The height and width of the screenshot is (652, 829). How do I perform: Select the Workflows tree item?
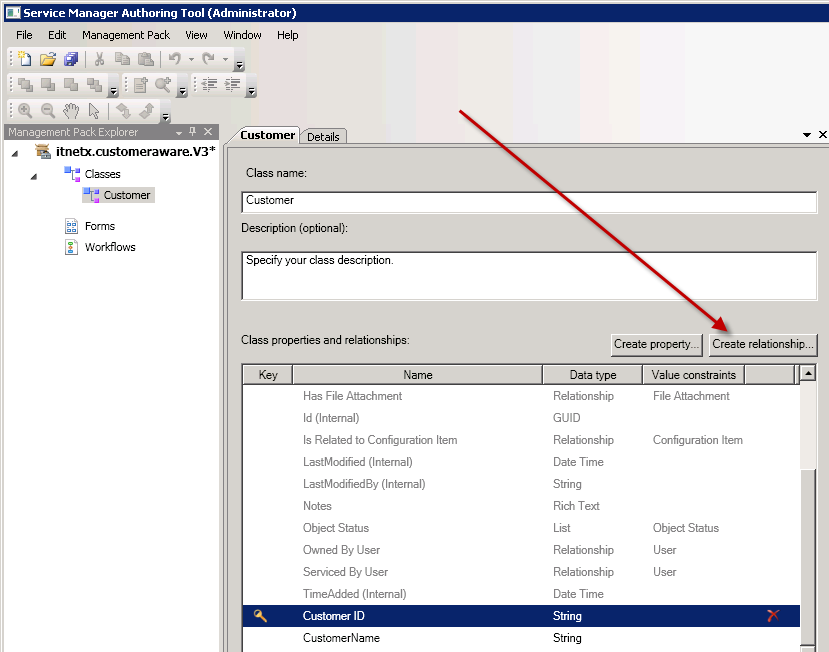[x=110, y=247]
